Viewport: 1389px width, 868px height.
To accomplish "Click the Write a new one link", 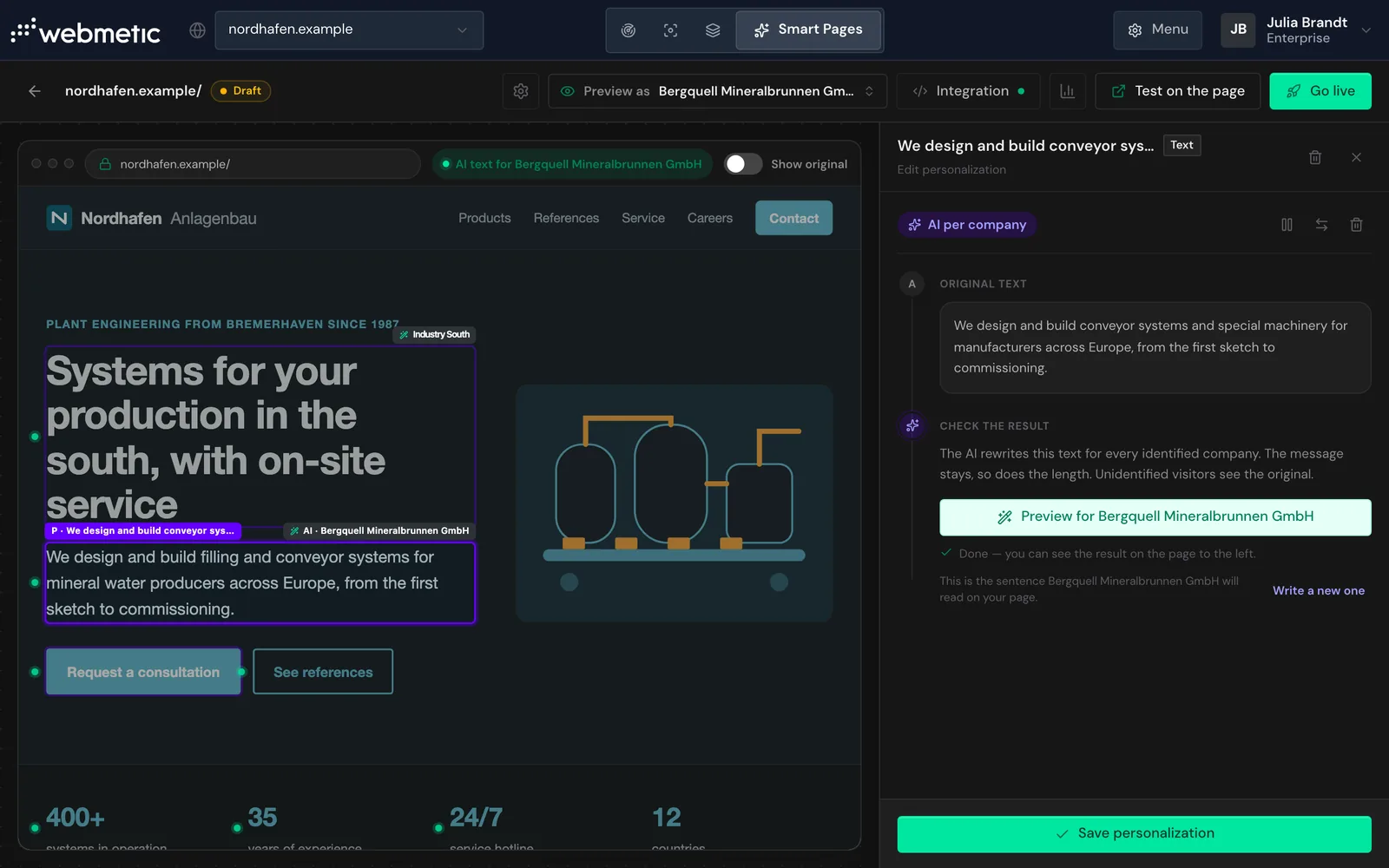I will pyautogui.click(x=1319, y=590).
